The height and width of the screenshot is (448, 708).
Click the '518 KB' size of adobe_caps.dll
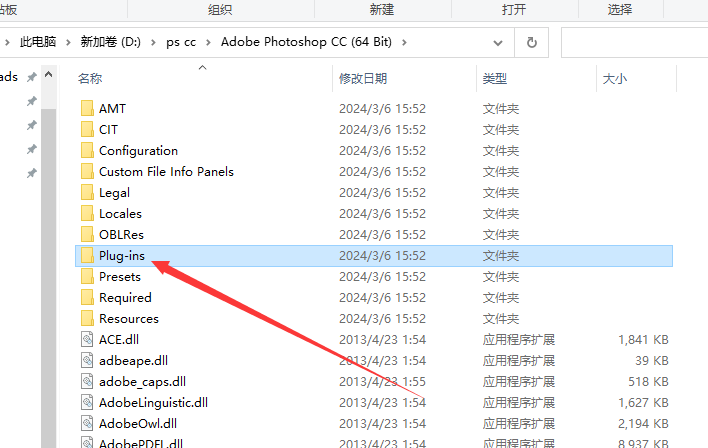(648, 382)
